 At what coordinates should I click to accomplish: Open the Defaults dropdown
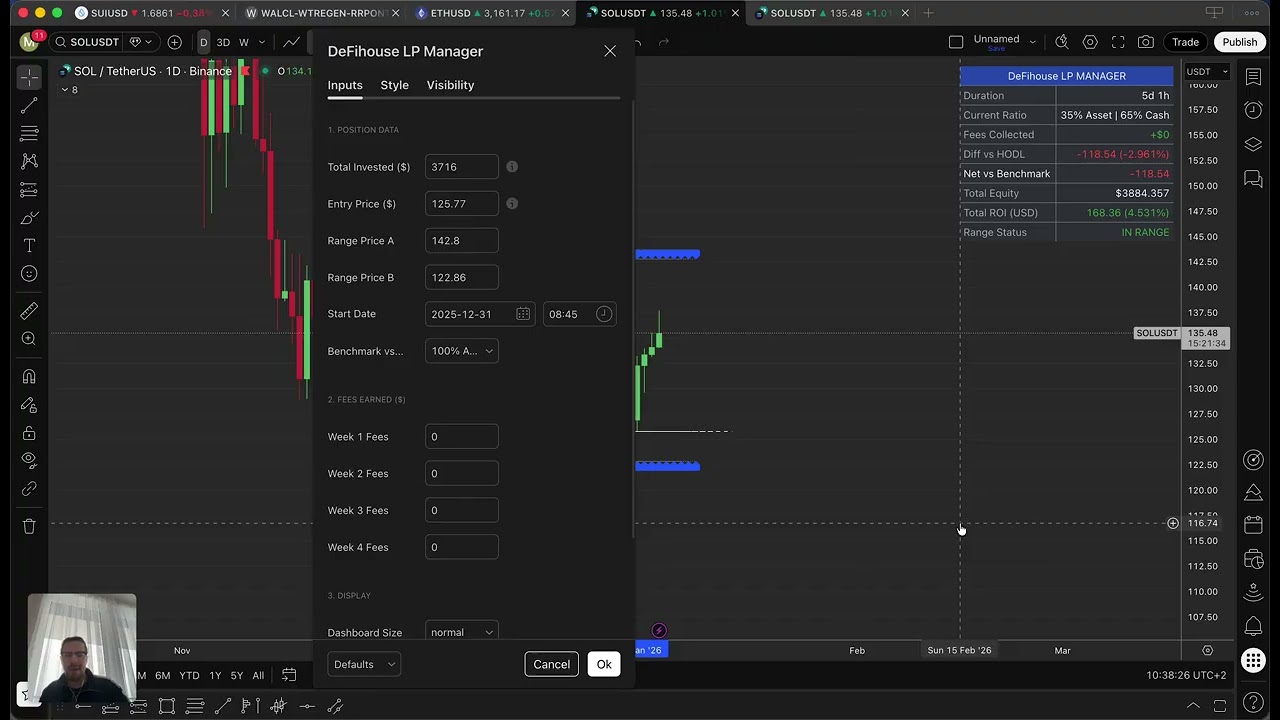[364, 664]
